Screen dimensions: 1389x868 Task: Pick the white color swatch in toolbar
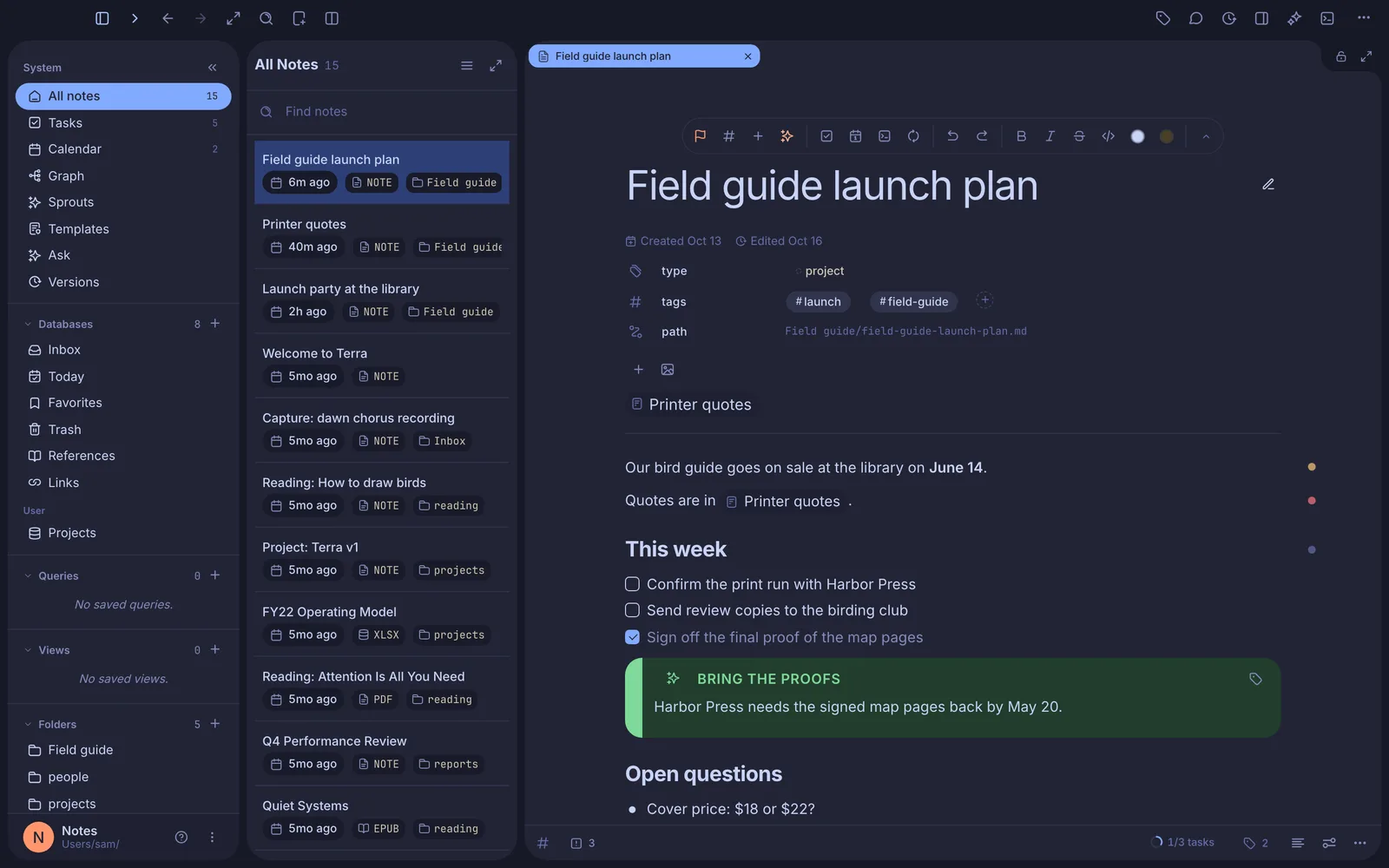(x=1138, y=136)
